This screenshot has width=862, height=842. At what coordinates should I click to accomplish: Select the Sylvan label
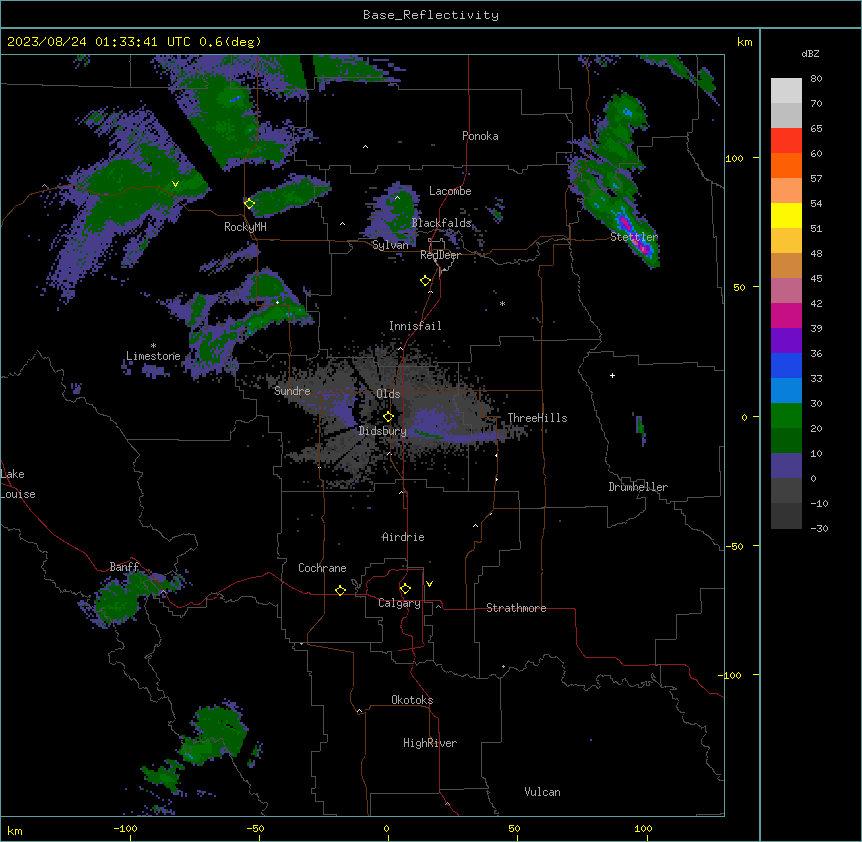(390, 245)
